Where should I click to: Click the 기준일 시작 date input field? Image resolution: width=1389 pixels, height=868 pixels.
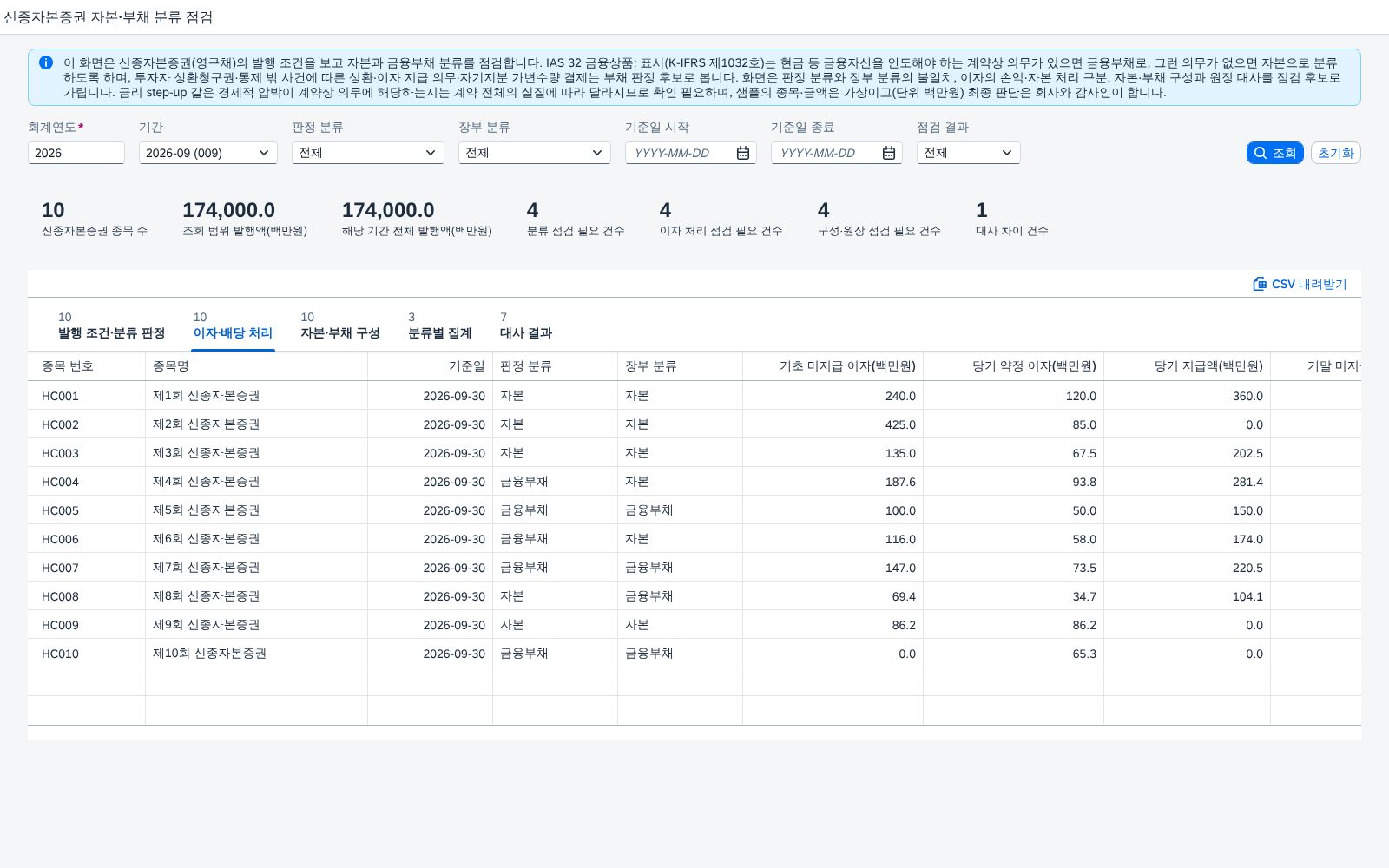pos(691,153)
